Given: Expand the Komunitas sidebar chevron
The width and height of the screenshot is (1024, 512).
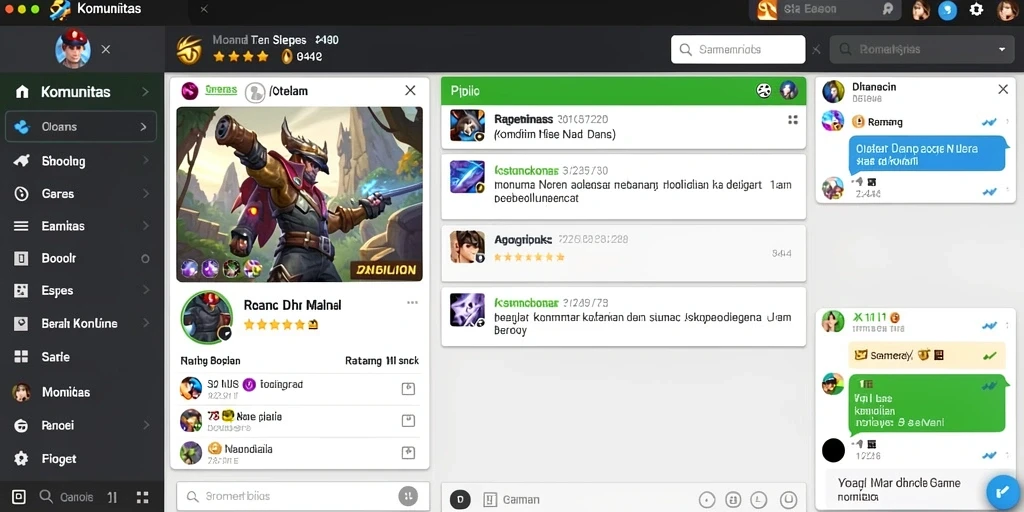Looking at the screenshot, I should click(145, 92).
